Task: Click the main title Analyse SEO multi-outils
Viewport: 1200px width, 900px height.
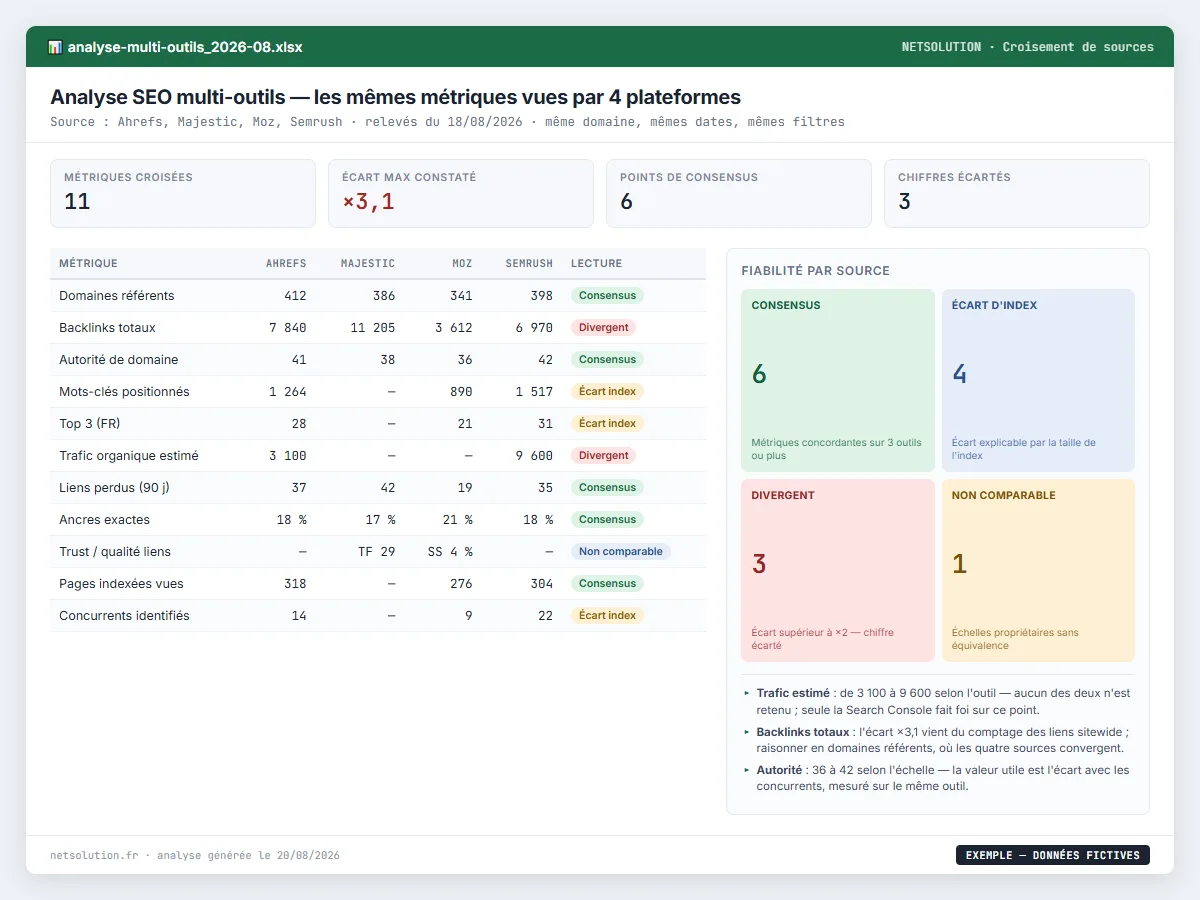Action: (x=395, y=97)
